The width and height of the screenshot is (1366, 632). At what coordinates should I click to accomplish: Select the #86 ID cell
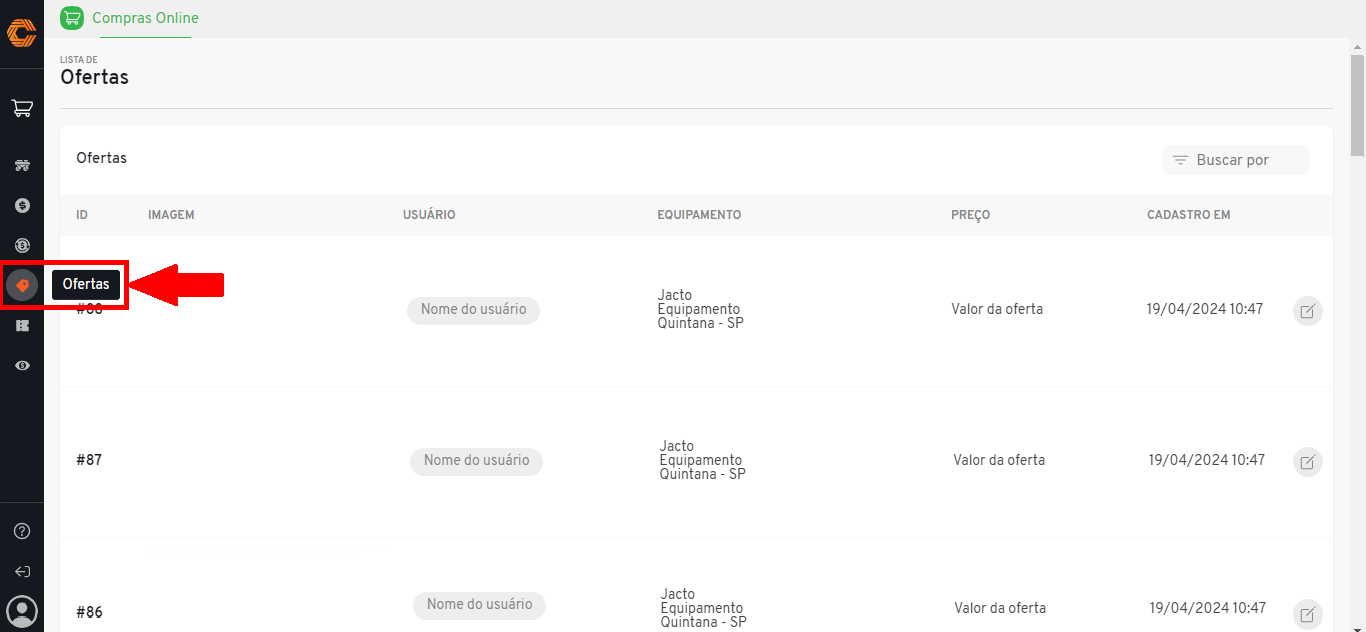(x=89, y=612)
